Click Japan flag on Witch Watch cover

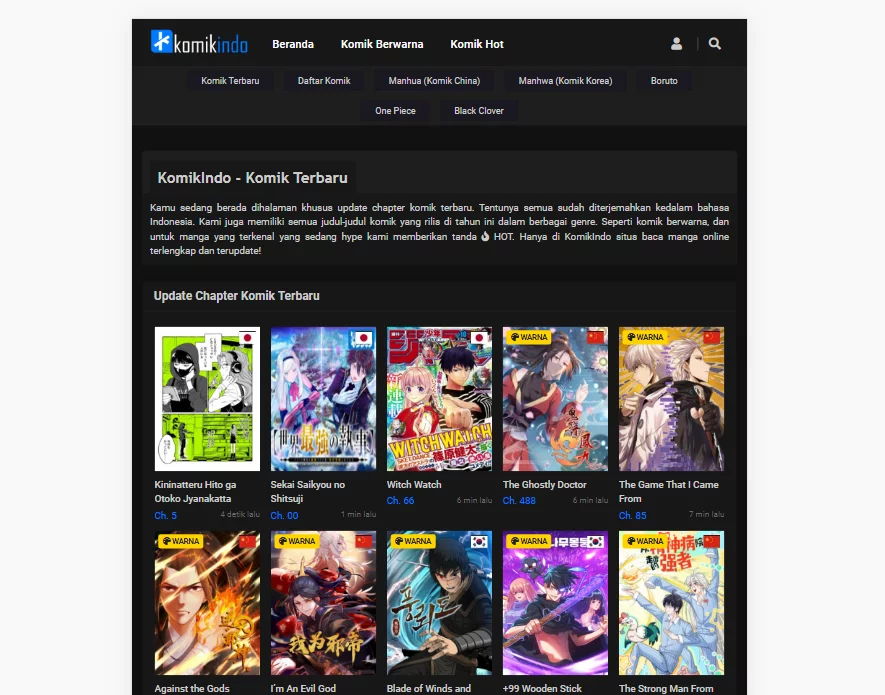tap(479, 338)
